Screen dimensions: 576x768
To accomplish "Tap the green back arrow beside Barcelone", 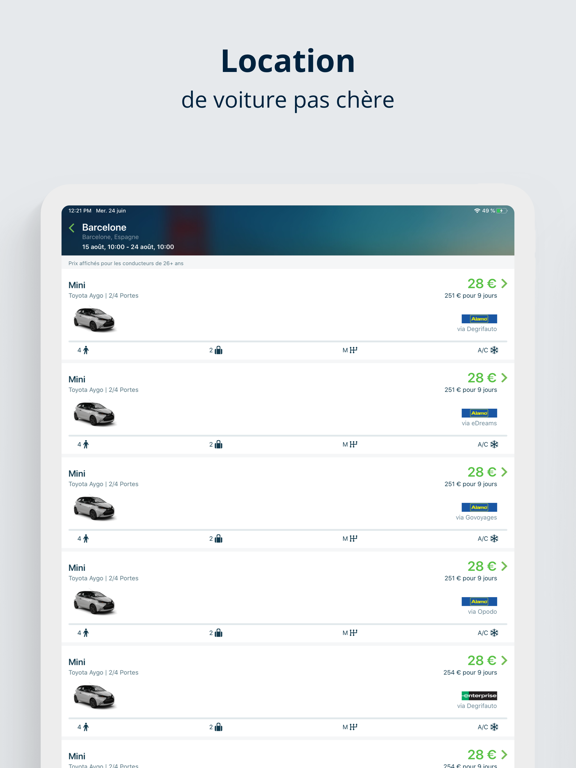I will [72, 228].
